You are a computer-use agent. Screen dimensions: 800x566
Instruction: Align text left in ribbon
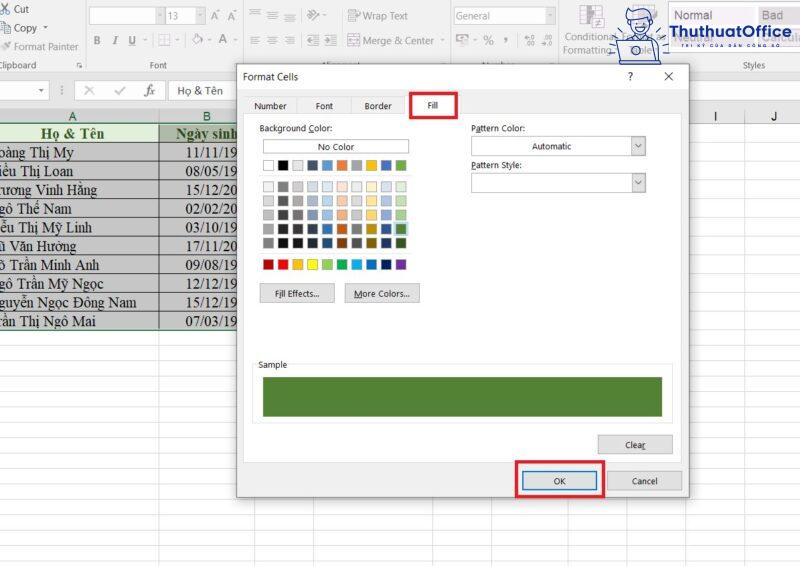click(255, 40)
